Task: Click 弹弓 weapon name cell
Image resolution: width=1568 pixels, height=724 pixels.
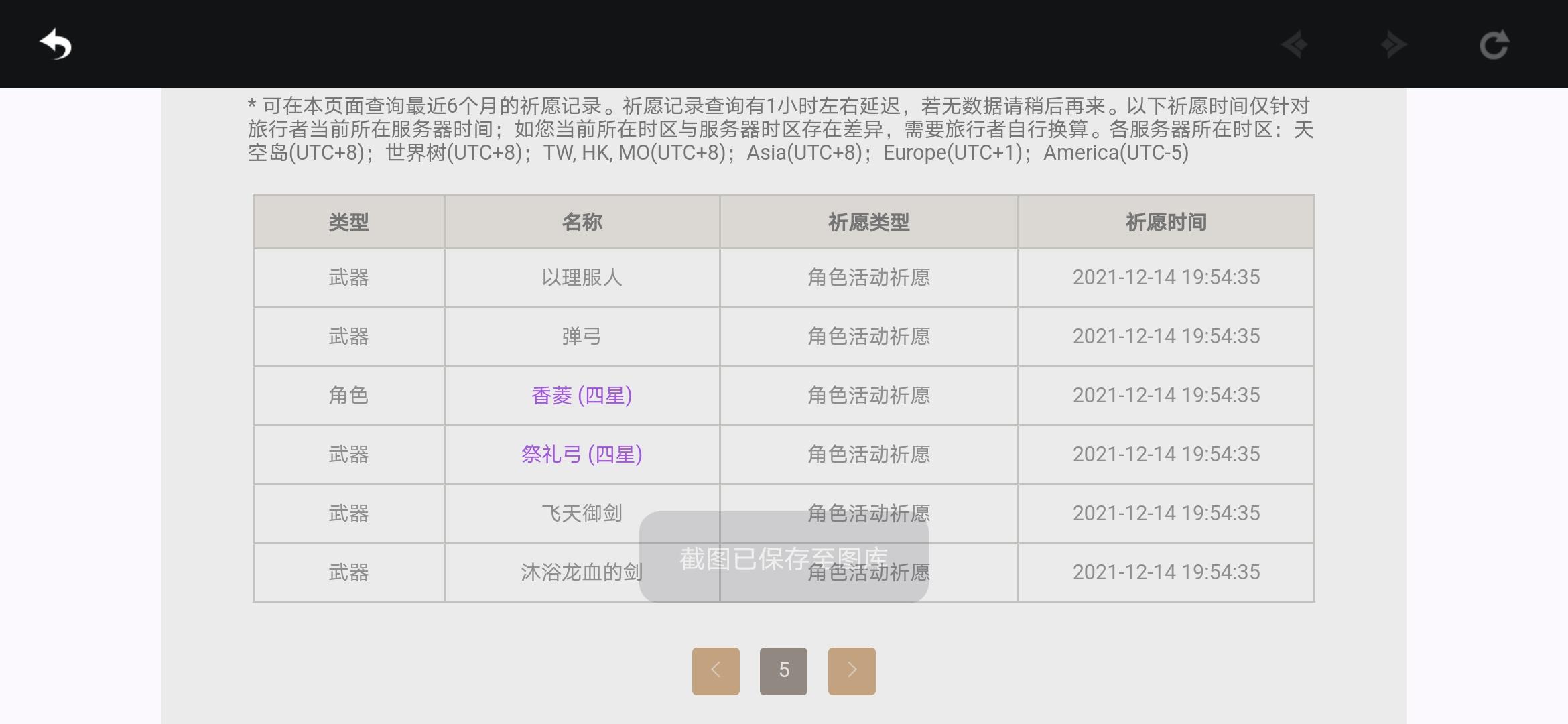Action: click(582, 337)
